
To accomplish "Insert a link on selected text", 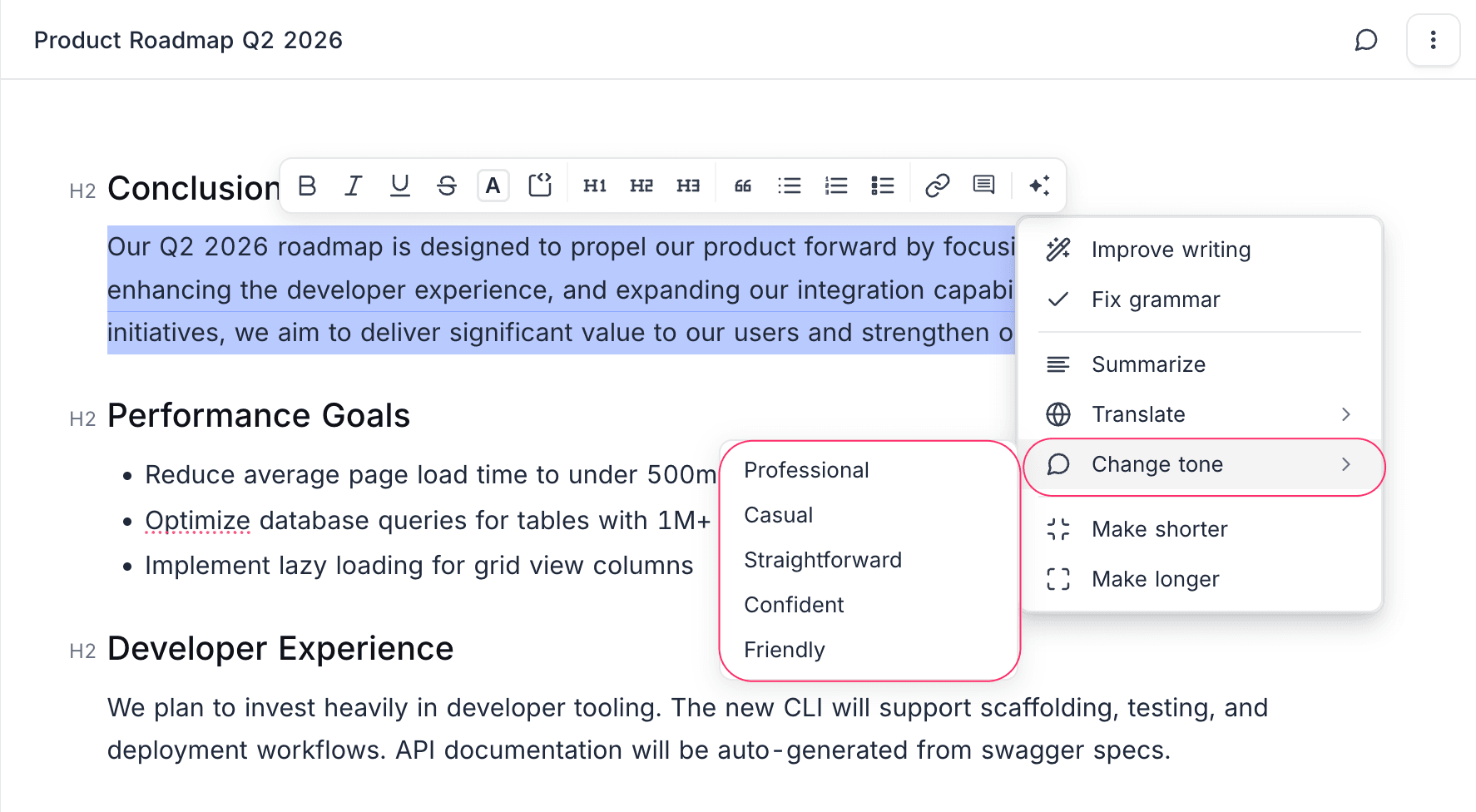I will (938, 186).
